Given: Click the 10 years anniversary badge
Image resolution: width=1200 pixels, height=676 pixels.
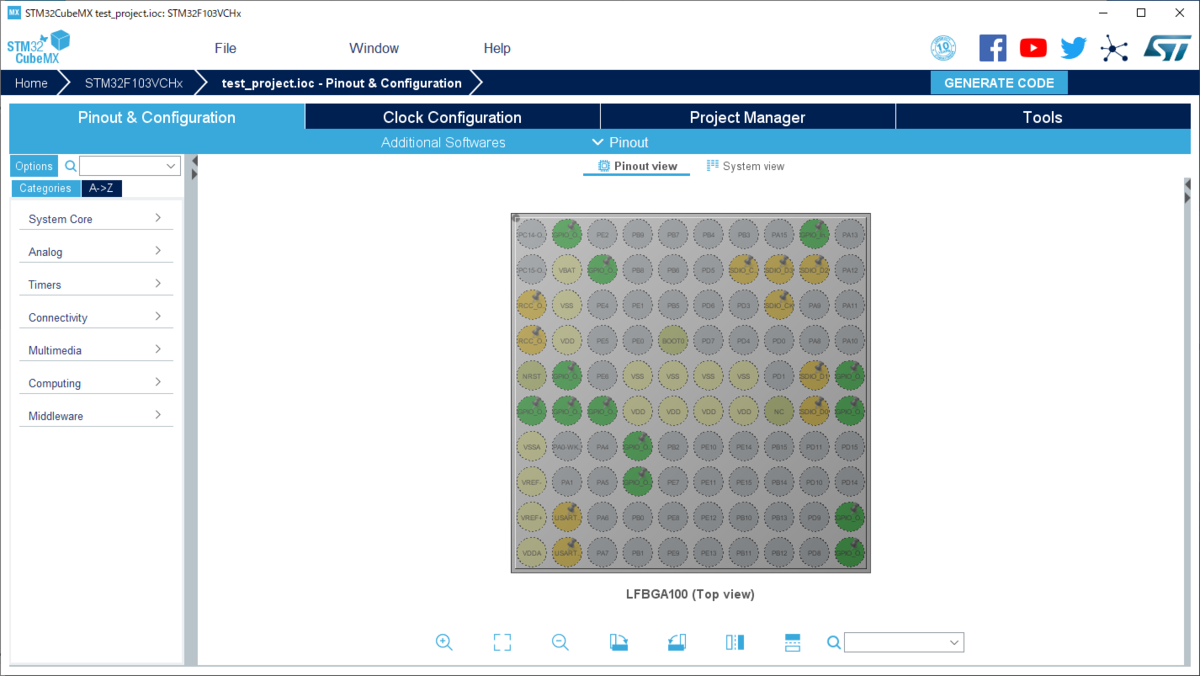Looking at the screenshot, I should point(943,48).
